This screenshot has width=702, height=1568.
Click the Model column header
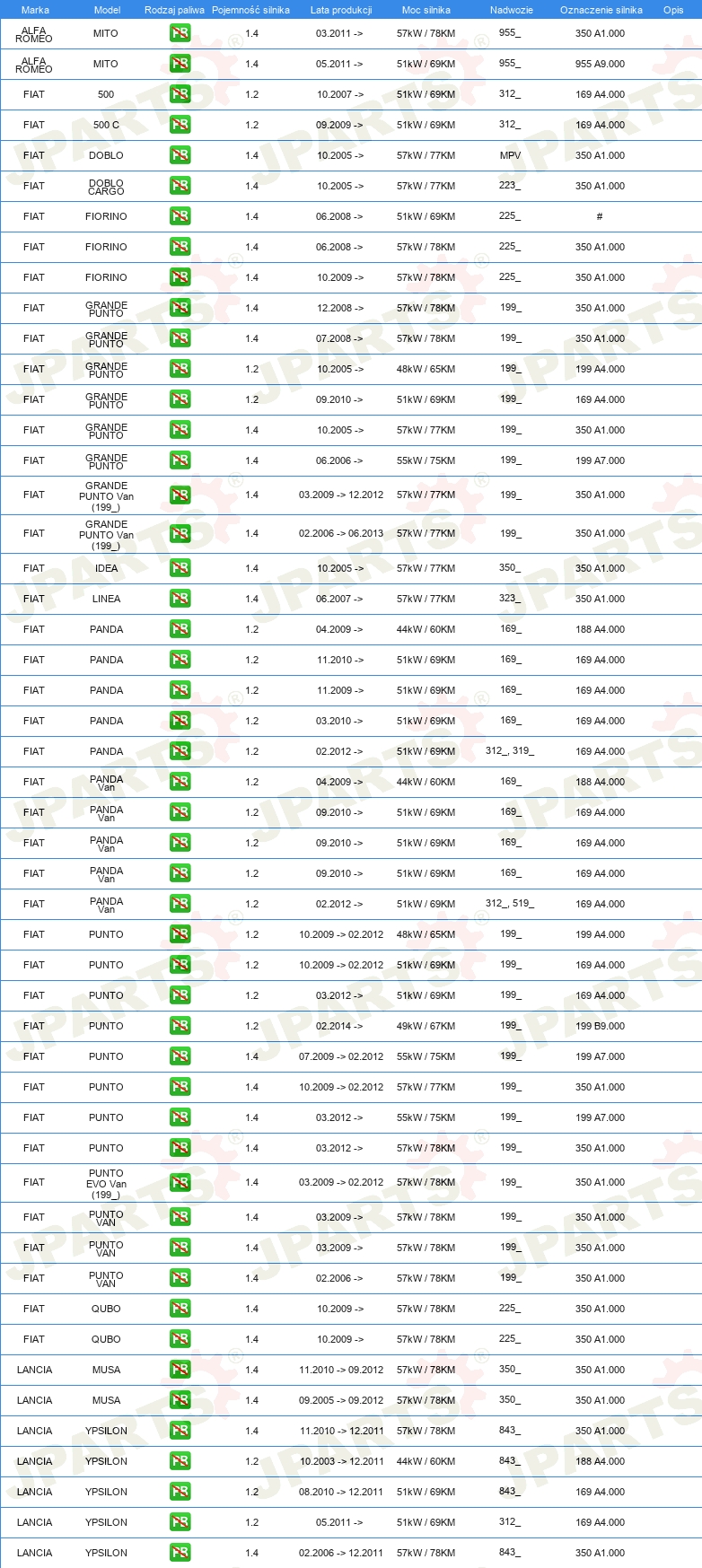click(107, 10)
